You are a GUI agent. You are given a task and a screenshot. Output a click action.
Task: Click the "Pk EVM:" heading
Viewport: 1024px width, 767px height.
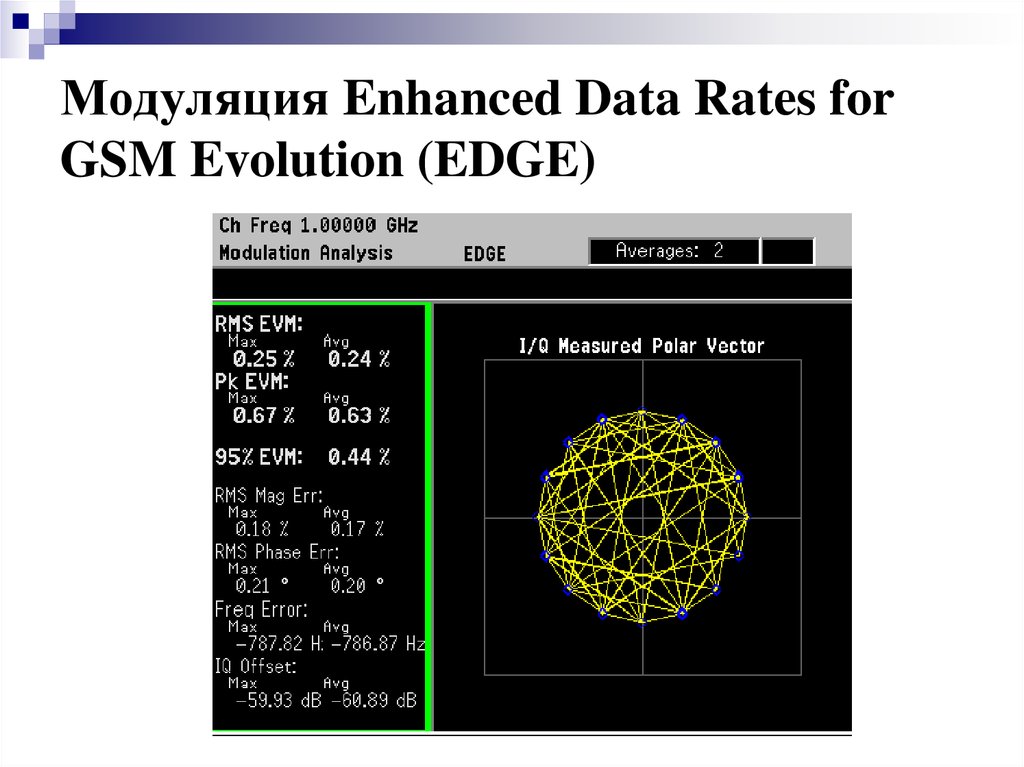click(x=251, y=381)
